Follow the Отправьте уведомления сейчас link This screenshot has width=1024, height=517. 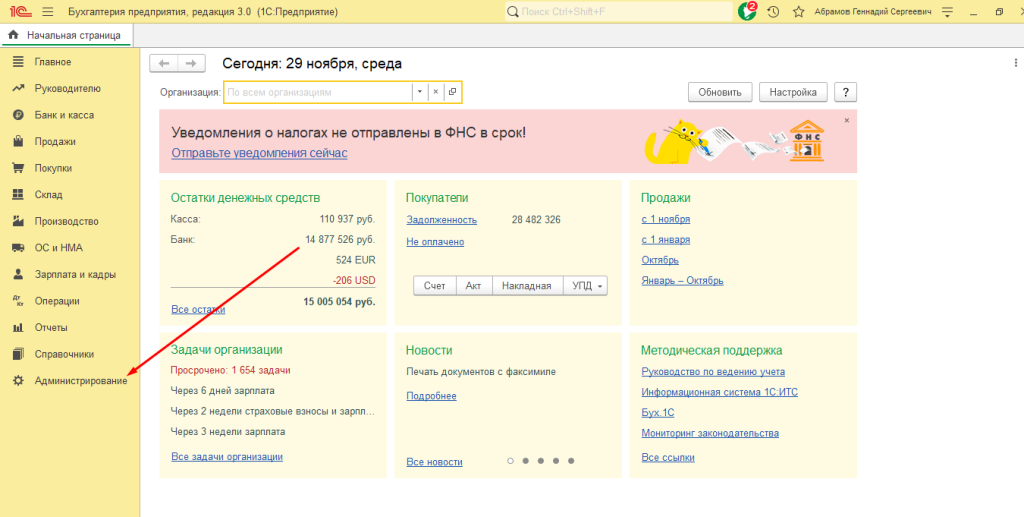[x=259, y=153]
